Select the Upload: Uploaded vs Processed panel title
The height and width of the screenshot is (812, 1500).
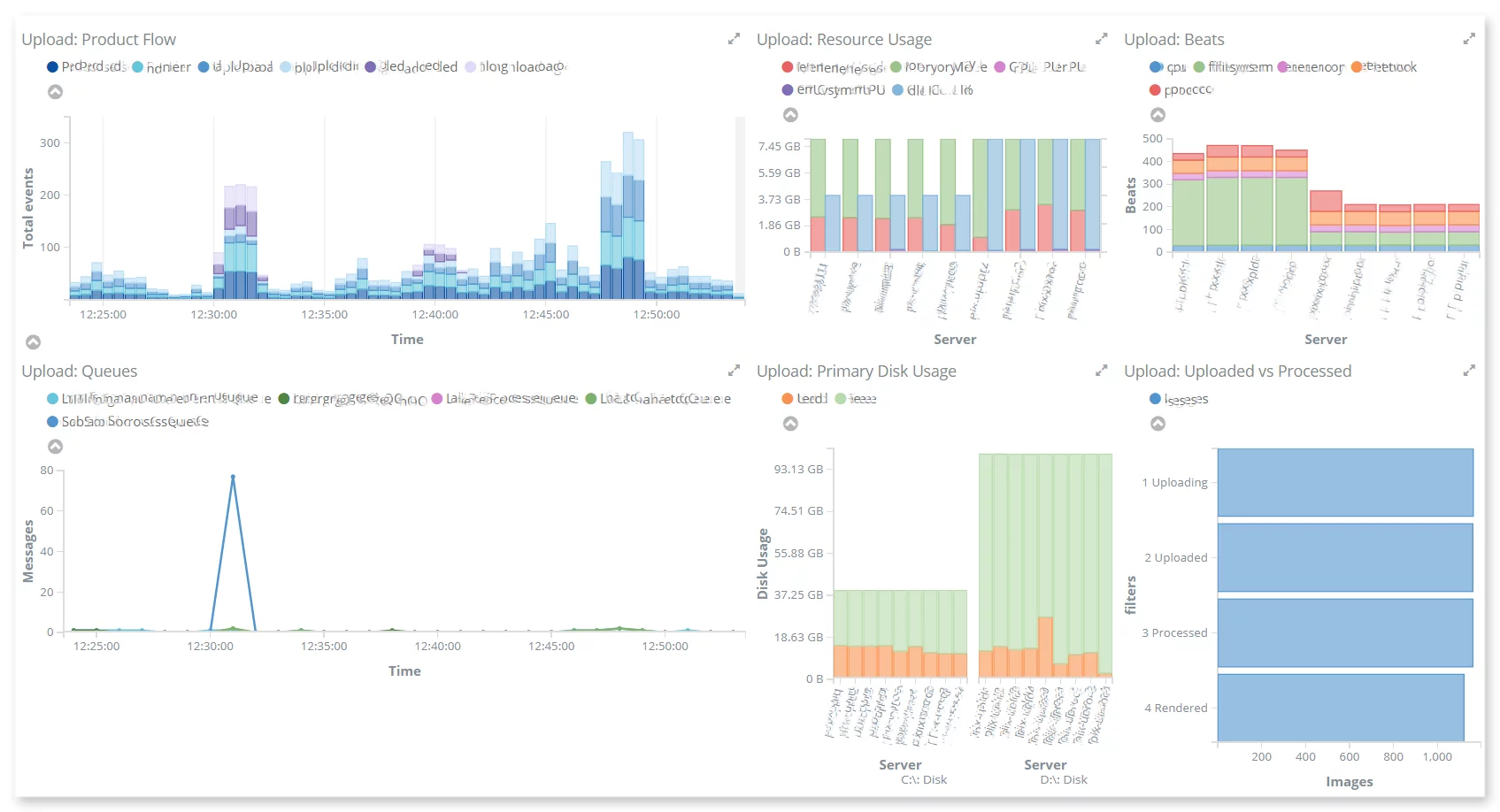click(x=1237, y=372)
